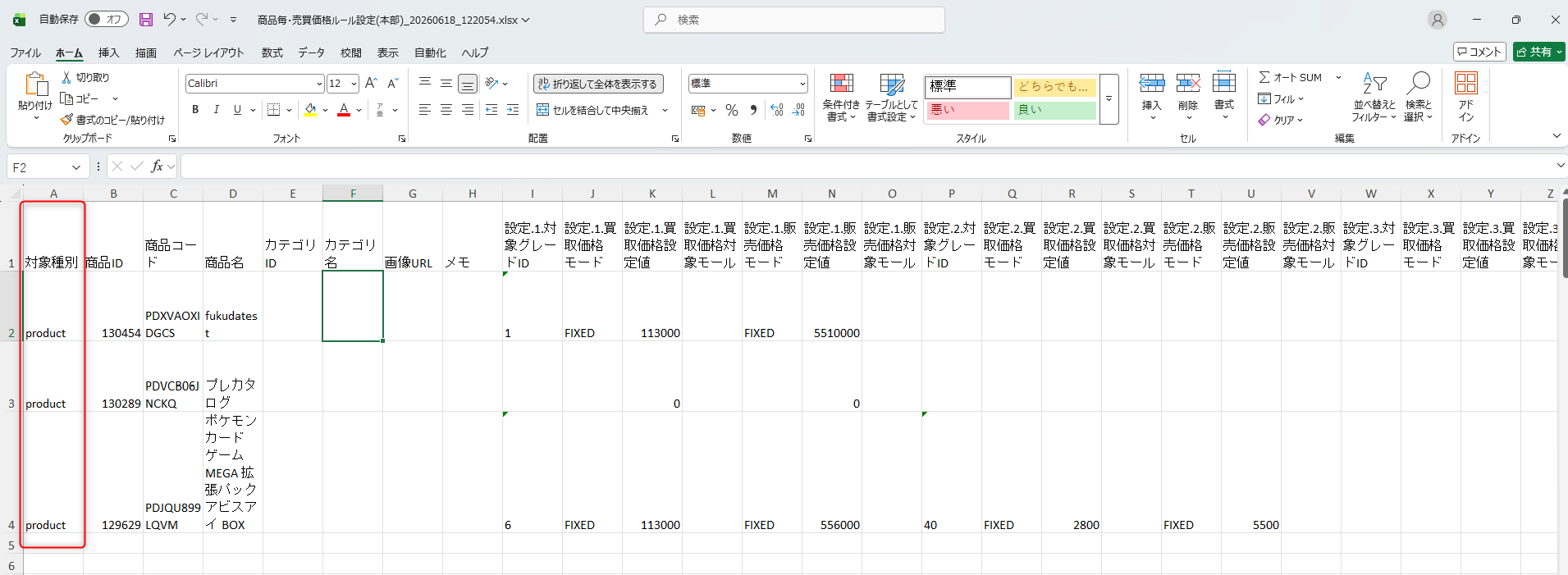Click the クリア clear button
The height and width of the screenshot is (575, 1568).
(1280, 120)
